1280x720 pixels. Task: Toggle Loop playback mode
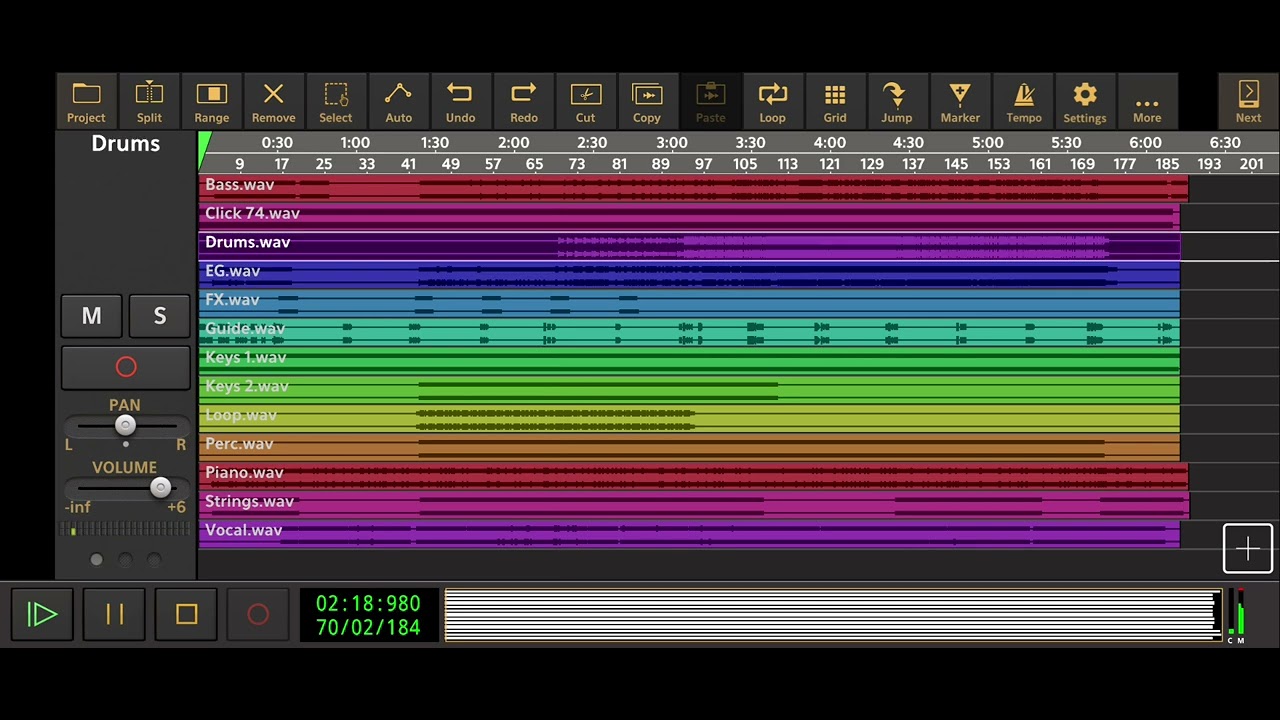(772, 102)
